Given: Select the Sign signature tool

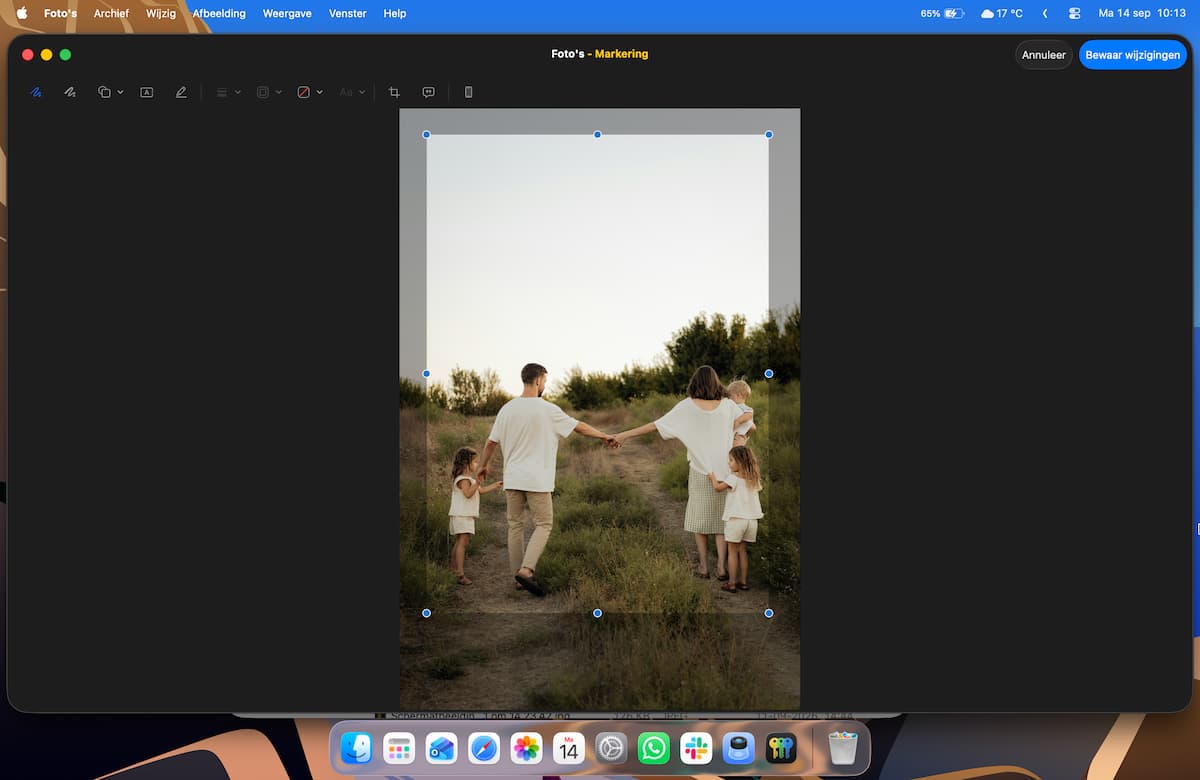Looking at the screenshot, I should click(x=181, y=92).
